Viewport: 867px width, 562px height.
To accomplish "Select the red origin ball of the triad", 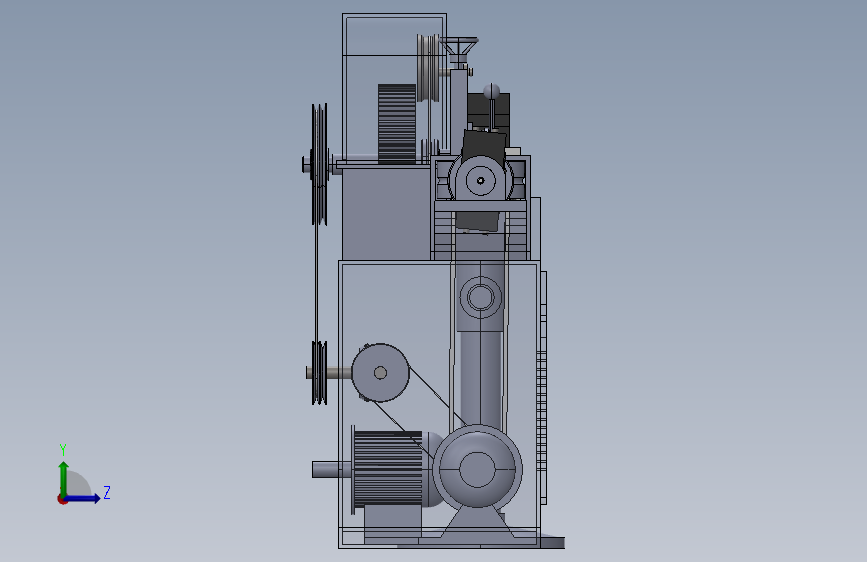I will [62, 499].
